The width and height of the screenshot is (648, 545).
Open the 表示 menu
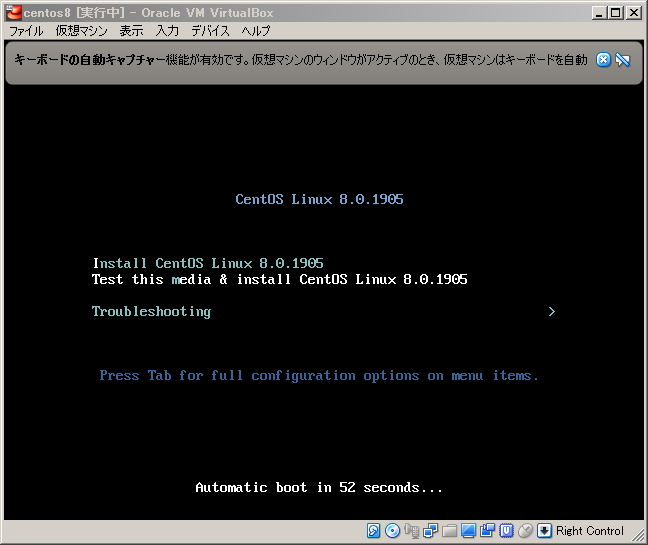(131, 31)
